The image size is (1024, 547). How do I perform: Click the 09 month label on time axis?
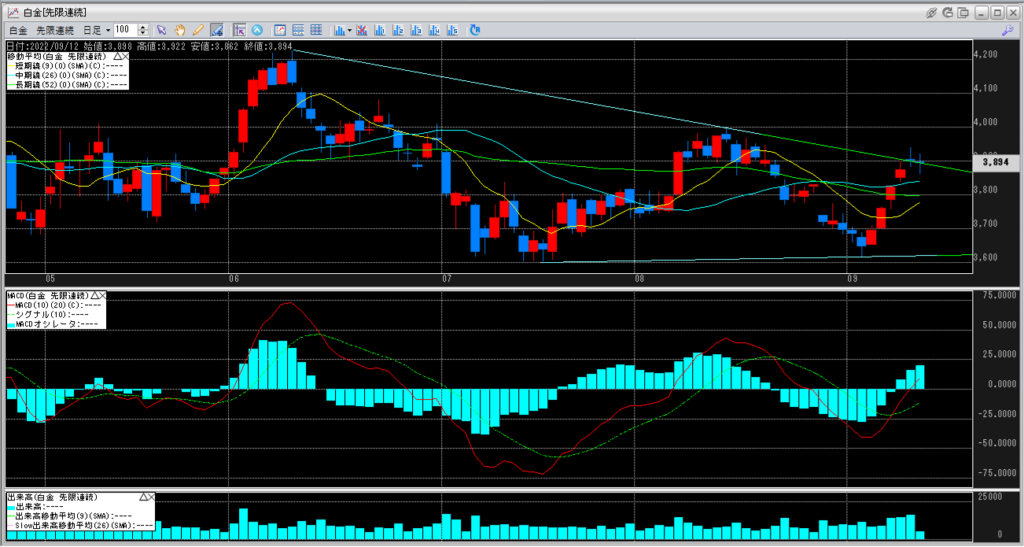point(852,279)
